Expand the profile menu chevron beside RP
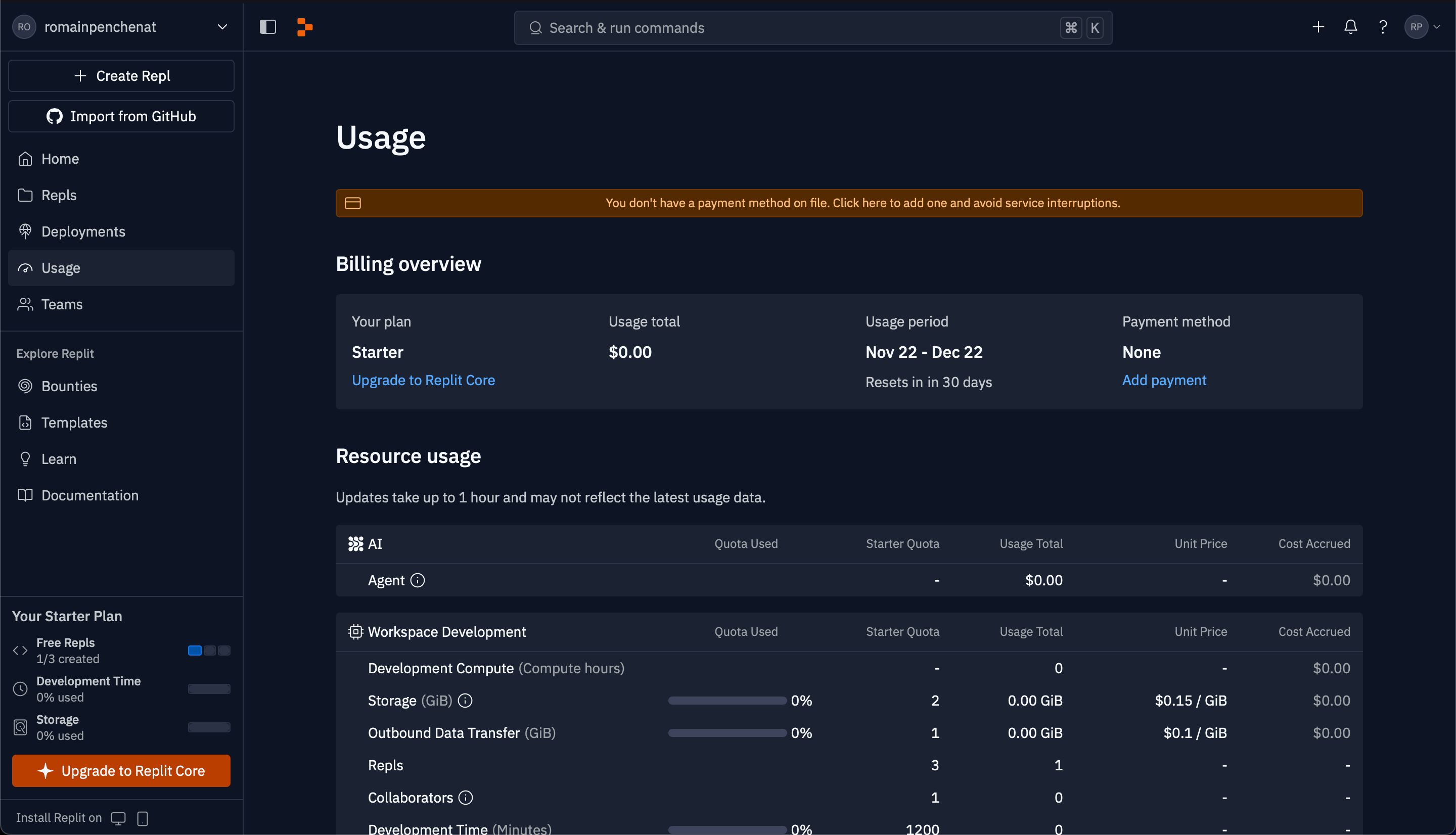 coord(1436,27)
